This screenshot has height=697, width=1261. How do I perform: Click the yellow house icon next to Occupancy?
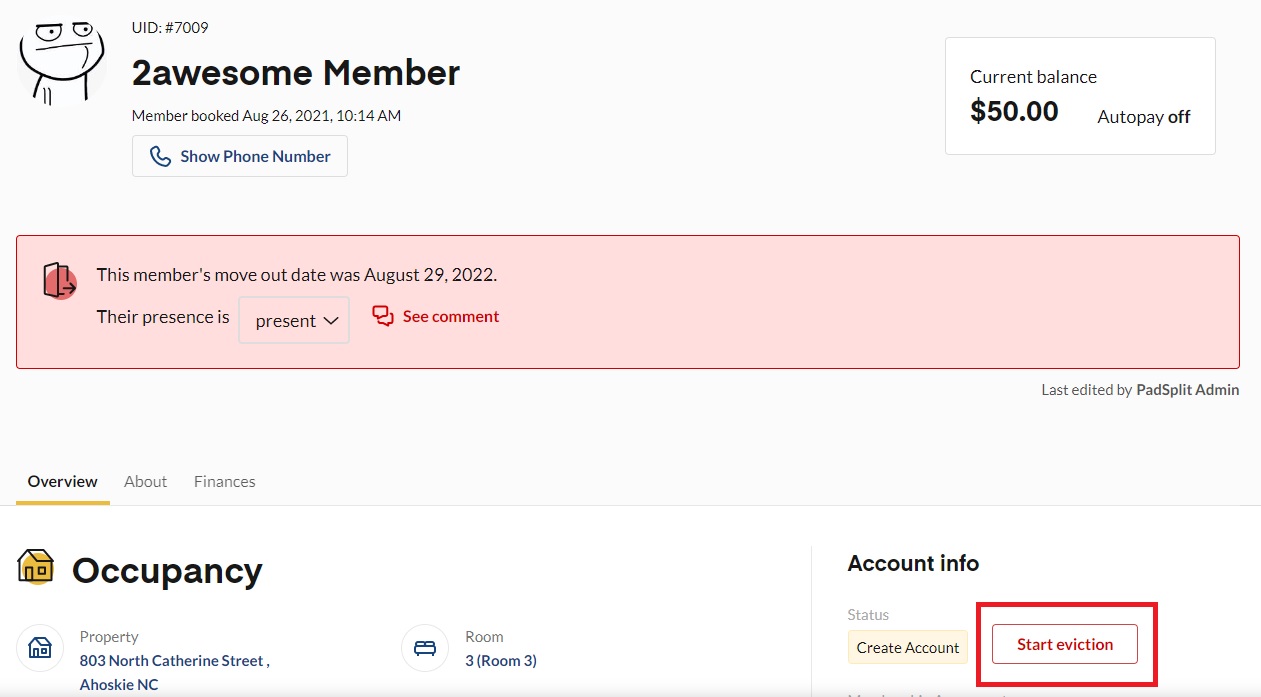pos(36,567)
